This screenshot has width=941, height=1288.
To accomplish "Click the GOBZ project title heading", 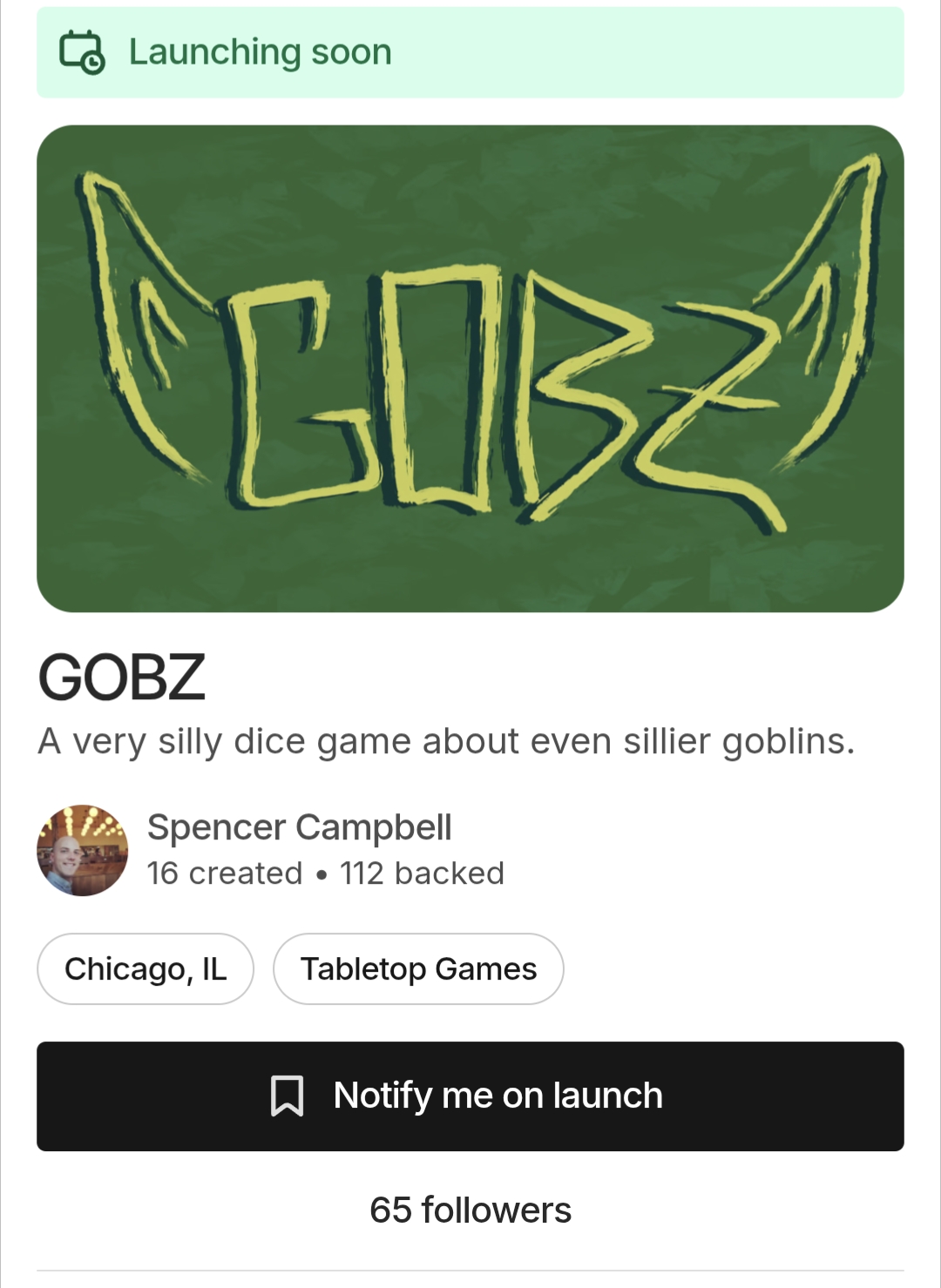I will tap(122, 678).
